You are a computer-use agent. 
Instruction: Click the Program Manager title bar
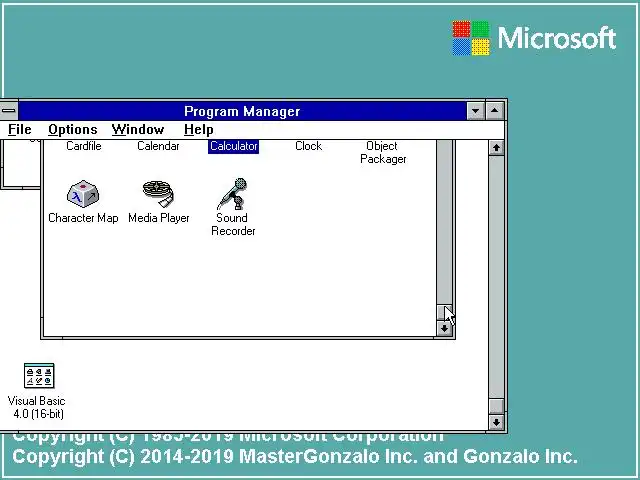(x=242, y=111)
